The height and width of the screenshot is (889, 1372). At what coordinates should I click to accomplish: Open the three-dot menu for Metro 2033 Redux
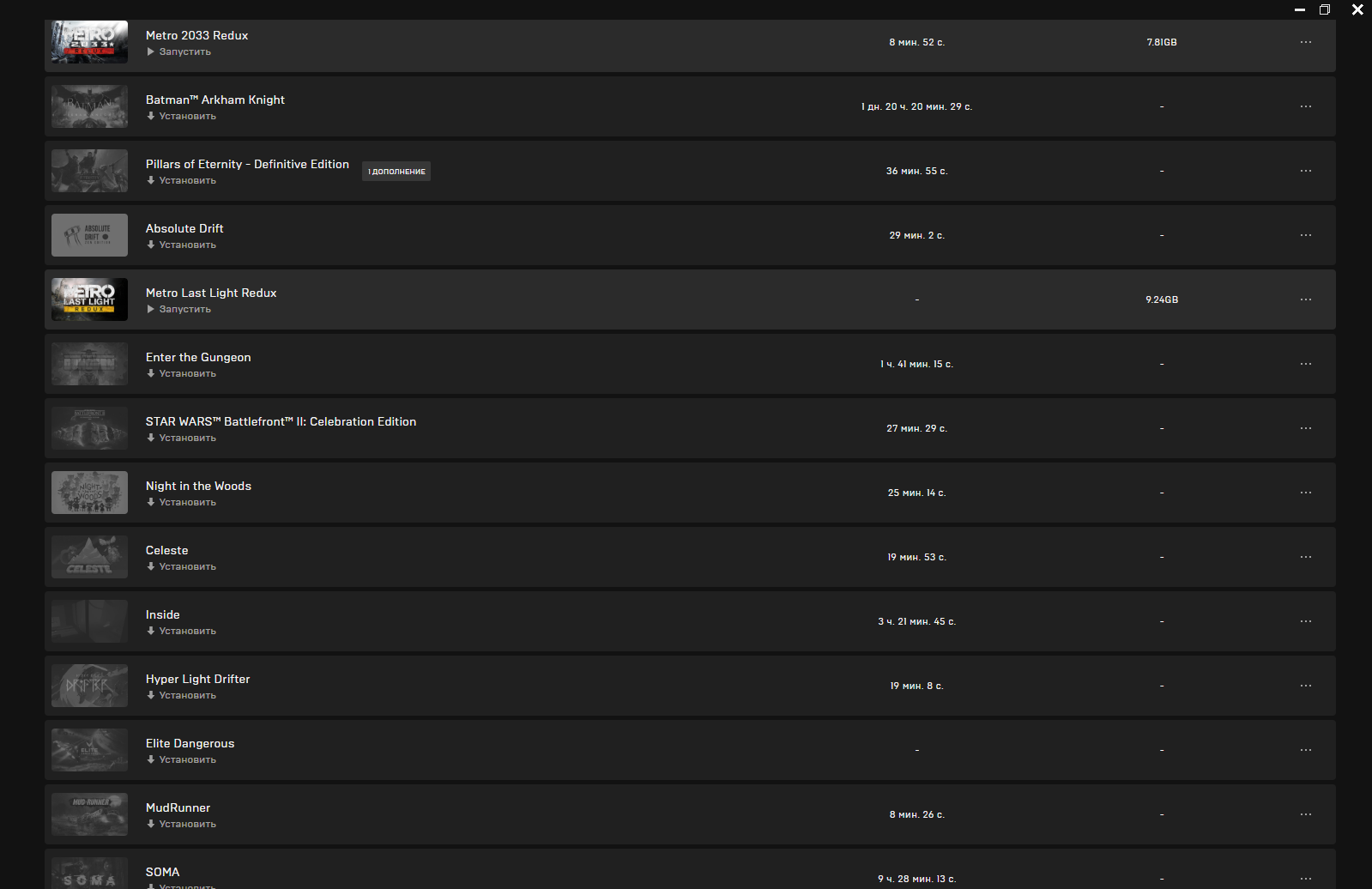[x=1305, y=42]
